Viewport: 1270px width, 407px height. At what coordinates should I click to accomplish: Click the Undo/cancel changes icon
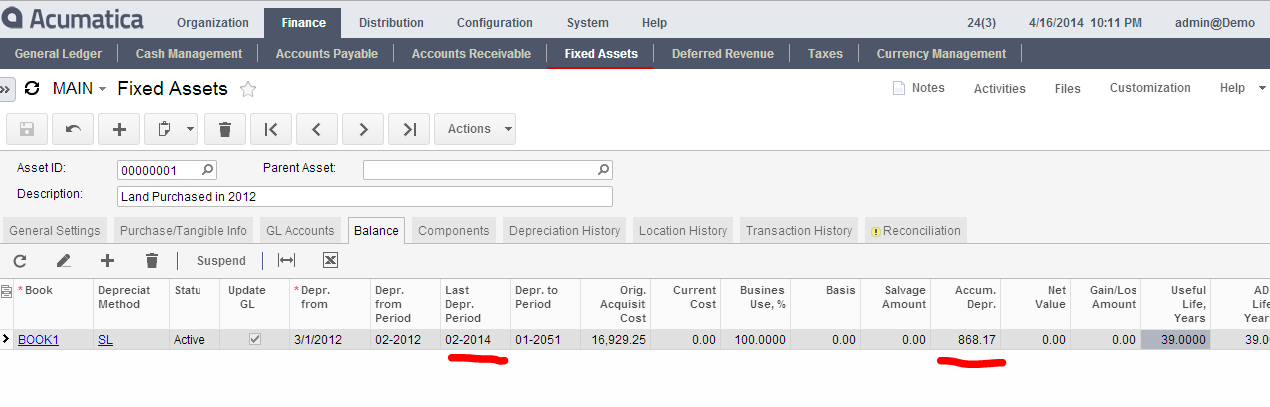pyautogui.click(x=73, y=129)
